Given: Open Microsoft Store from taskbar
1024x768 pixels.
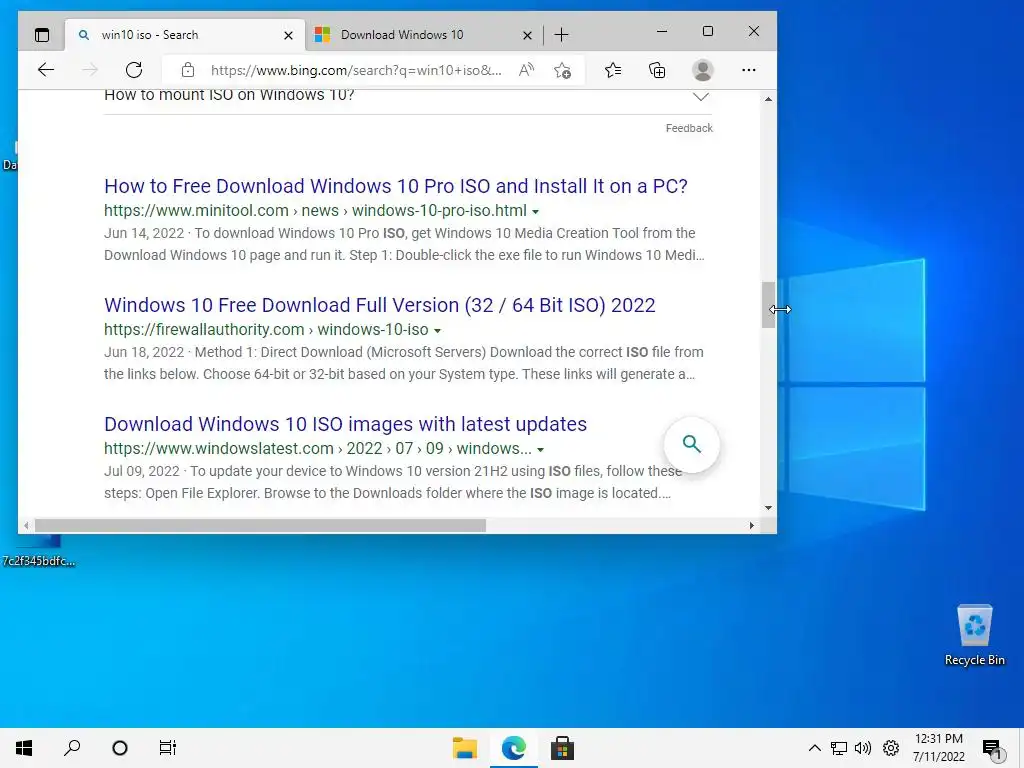Looking at the screenshot, I should click(x=562, y=748).
